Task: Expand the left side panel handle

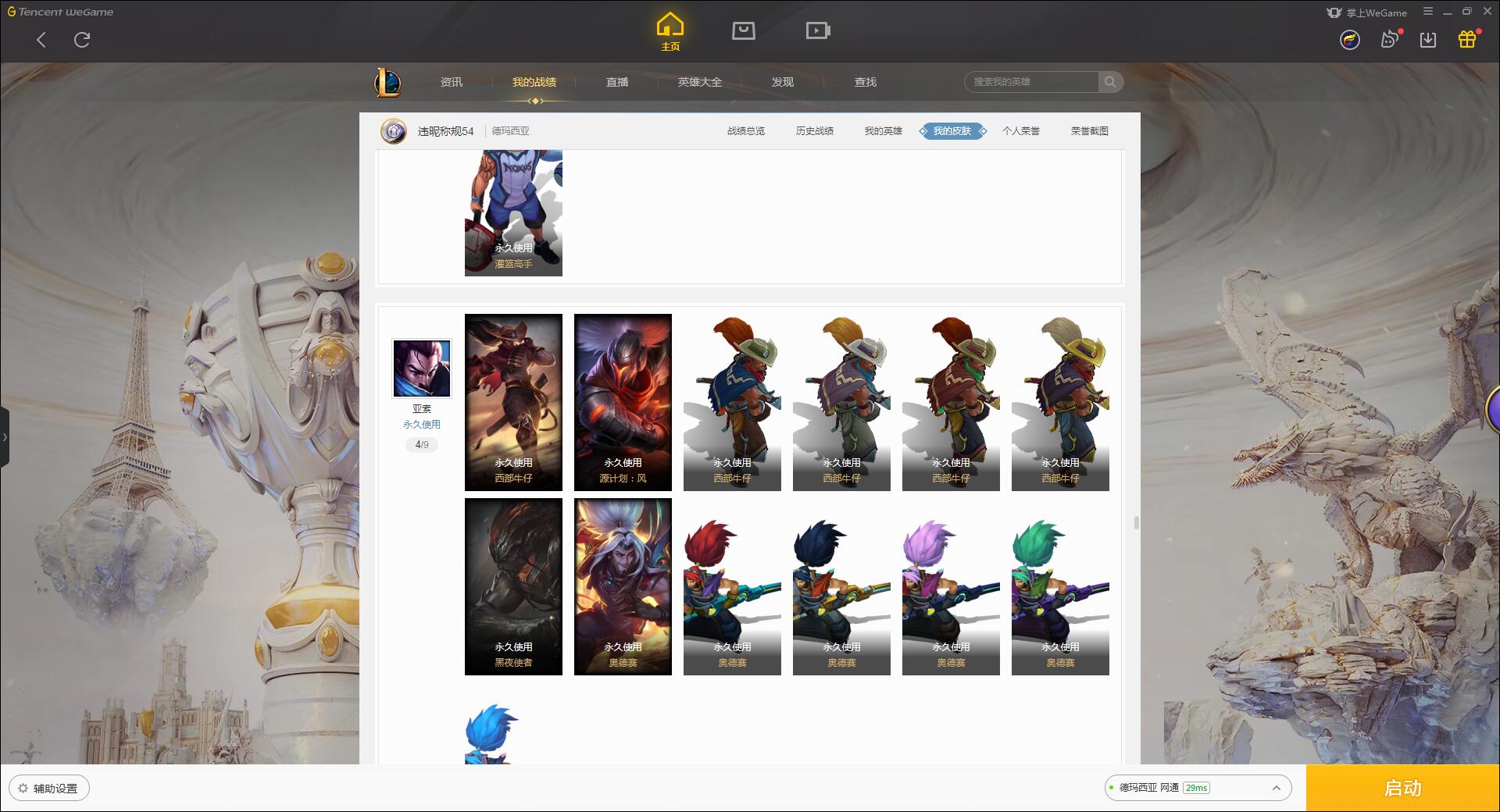Action: coord(5,437)
